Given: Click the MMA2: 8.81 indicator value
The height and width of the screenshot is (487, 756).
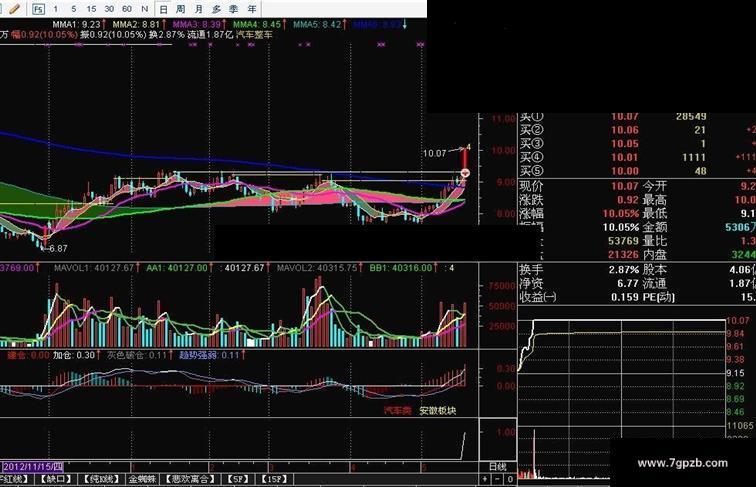Looking at the screenshot, I should (x=136, y=24).
